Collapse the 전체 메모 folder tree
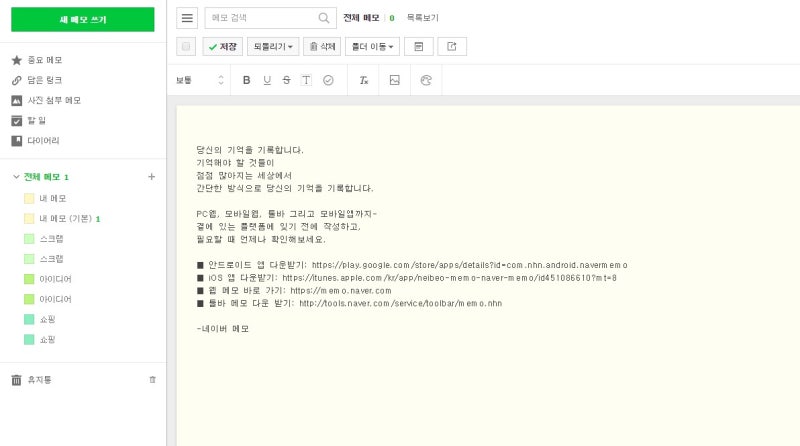 [16, 177]
